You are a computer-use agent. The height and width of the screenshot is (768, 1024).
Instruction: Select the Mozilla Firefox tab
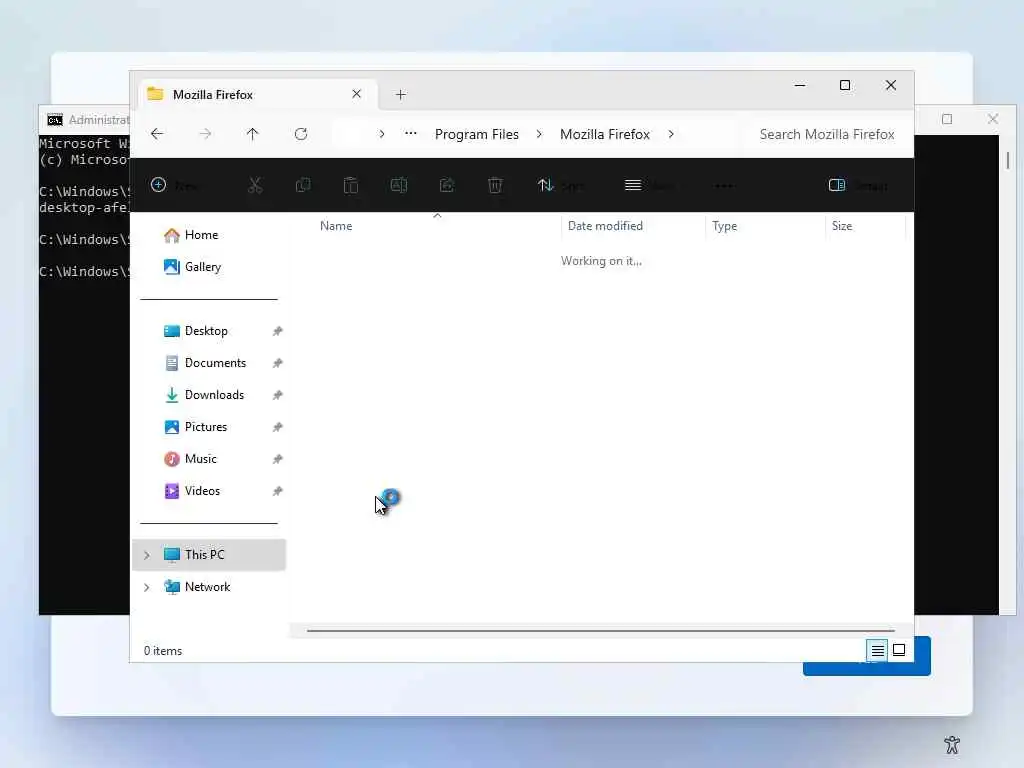255,95
